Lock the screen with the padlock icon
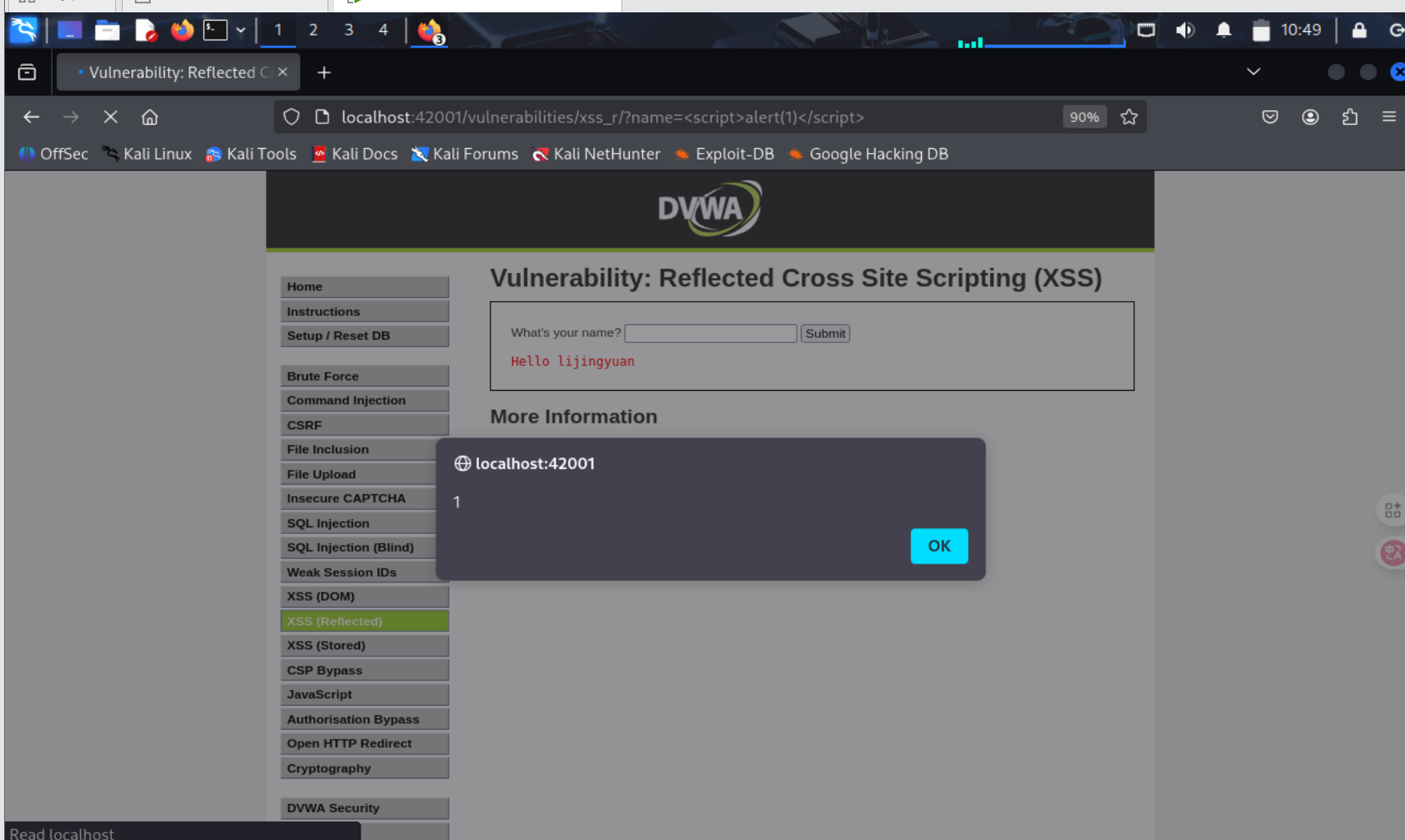The image size is (1405, 840). point(1359,30)
